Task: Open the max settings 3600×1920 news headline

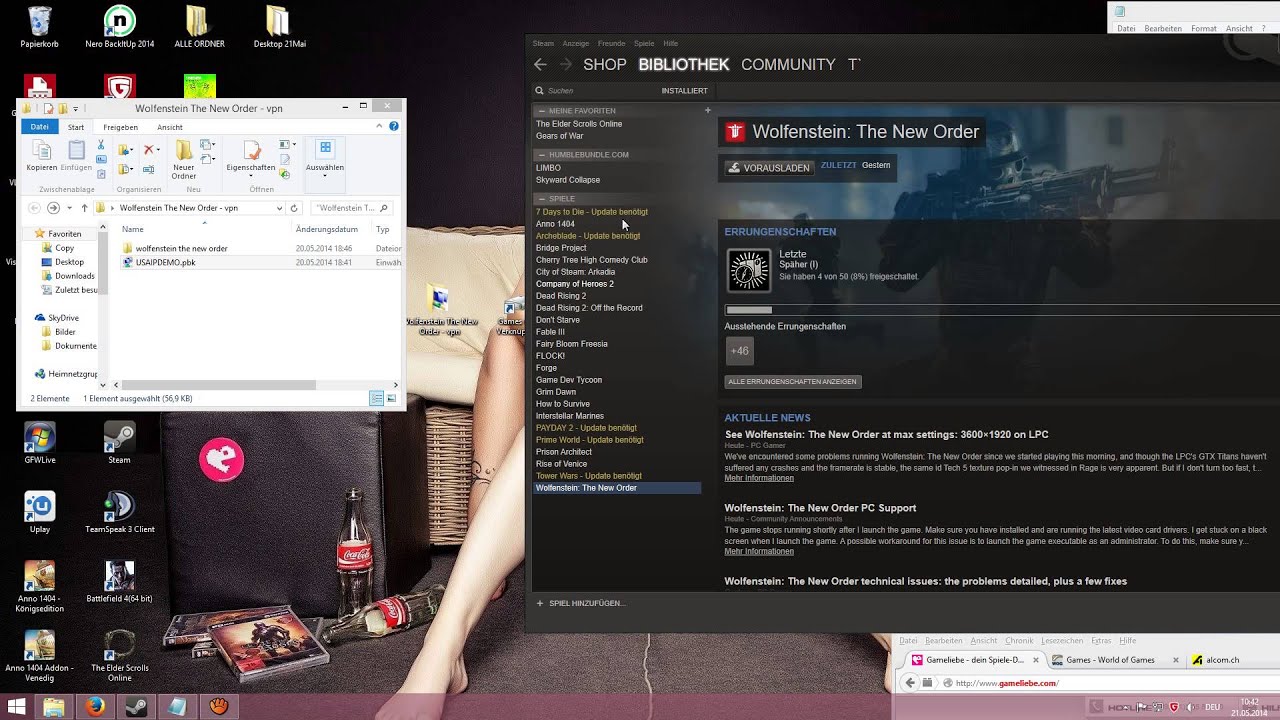Action: click(x=886, y=435)
